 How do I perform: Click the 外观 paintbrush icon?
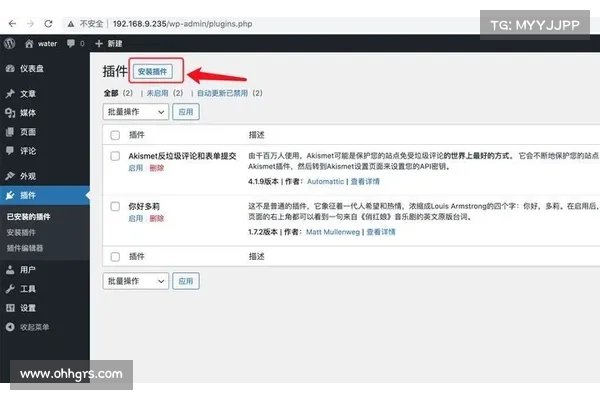coord(10,176)
